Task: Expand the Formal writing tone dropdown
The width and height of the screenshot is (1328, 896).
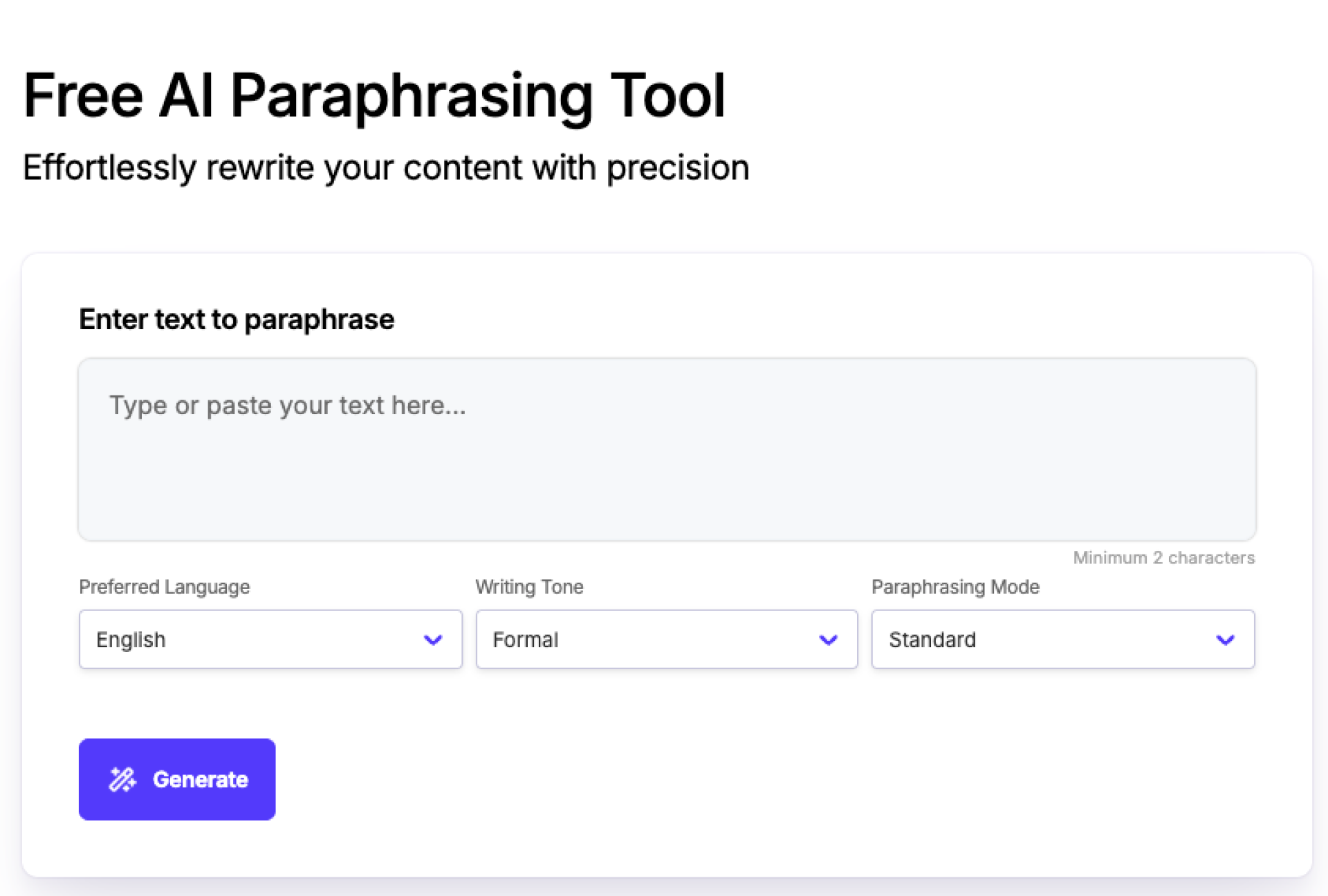Action: [x=666, y=639]
